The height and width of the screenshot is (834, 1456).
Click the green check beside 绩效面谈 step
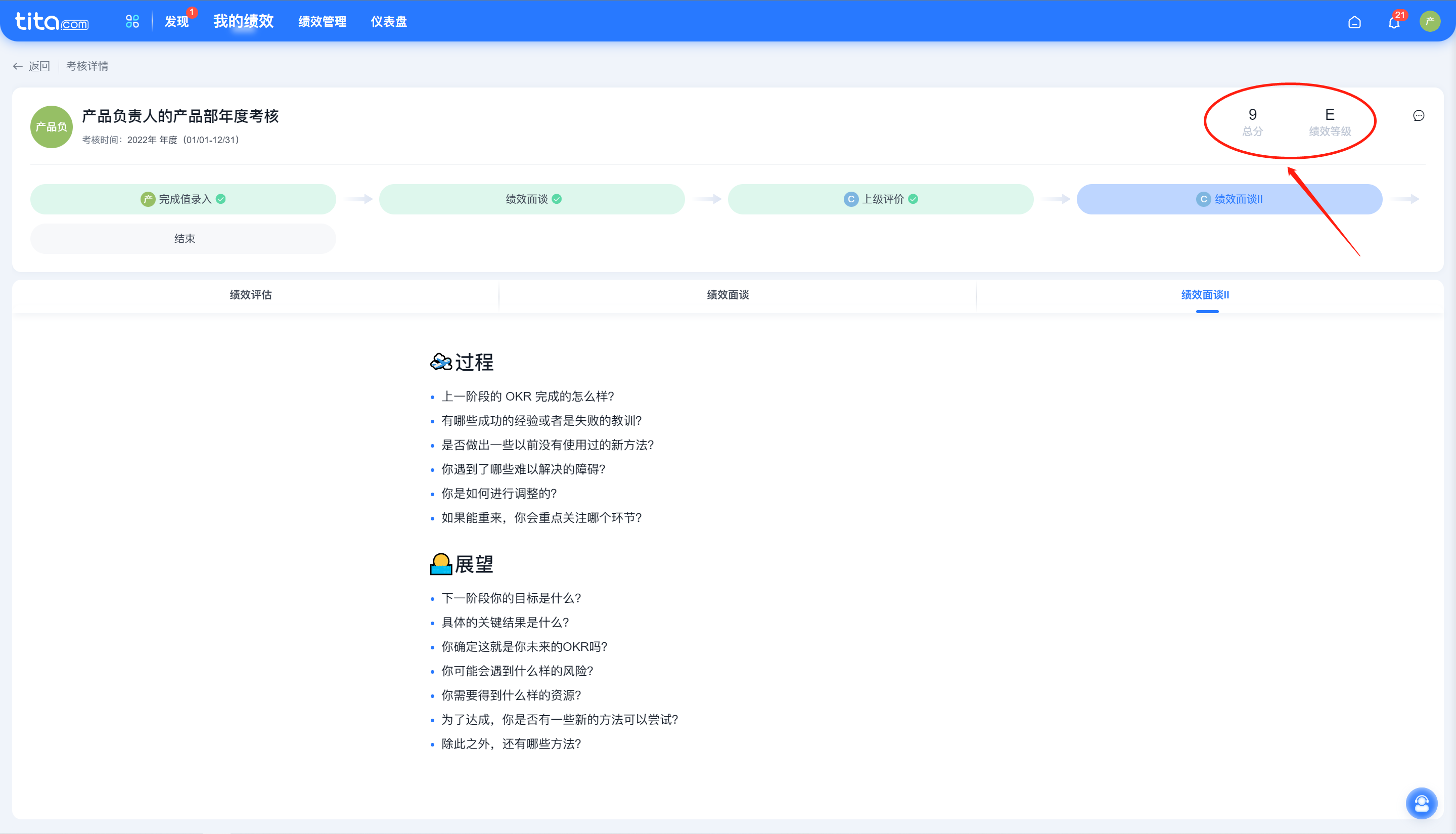pyautogui.click(x=557, y=199)
